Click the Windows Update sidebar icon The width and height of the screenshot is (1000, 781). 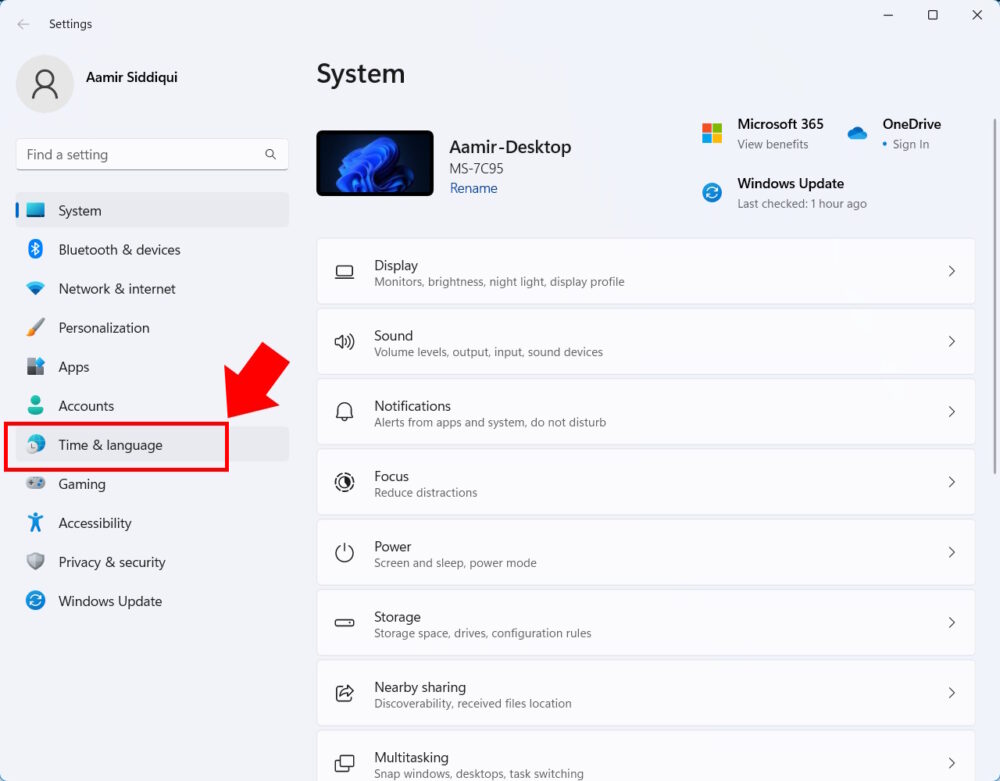tap(36, 601)
